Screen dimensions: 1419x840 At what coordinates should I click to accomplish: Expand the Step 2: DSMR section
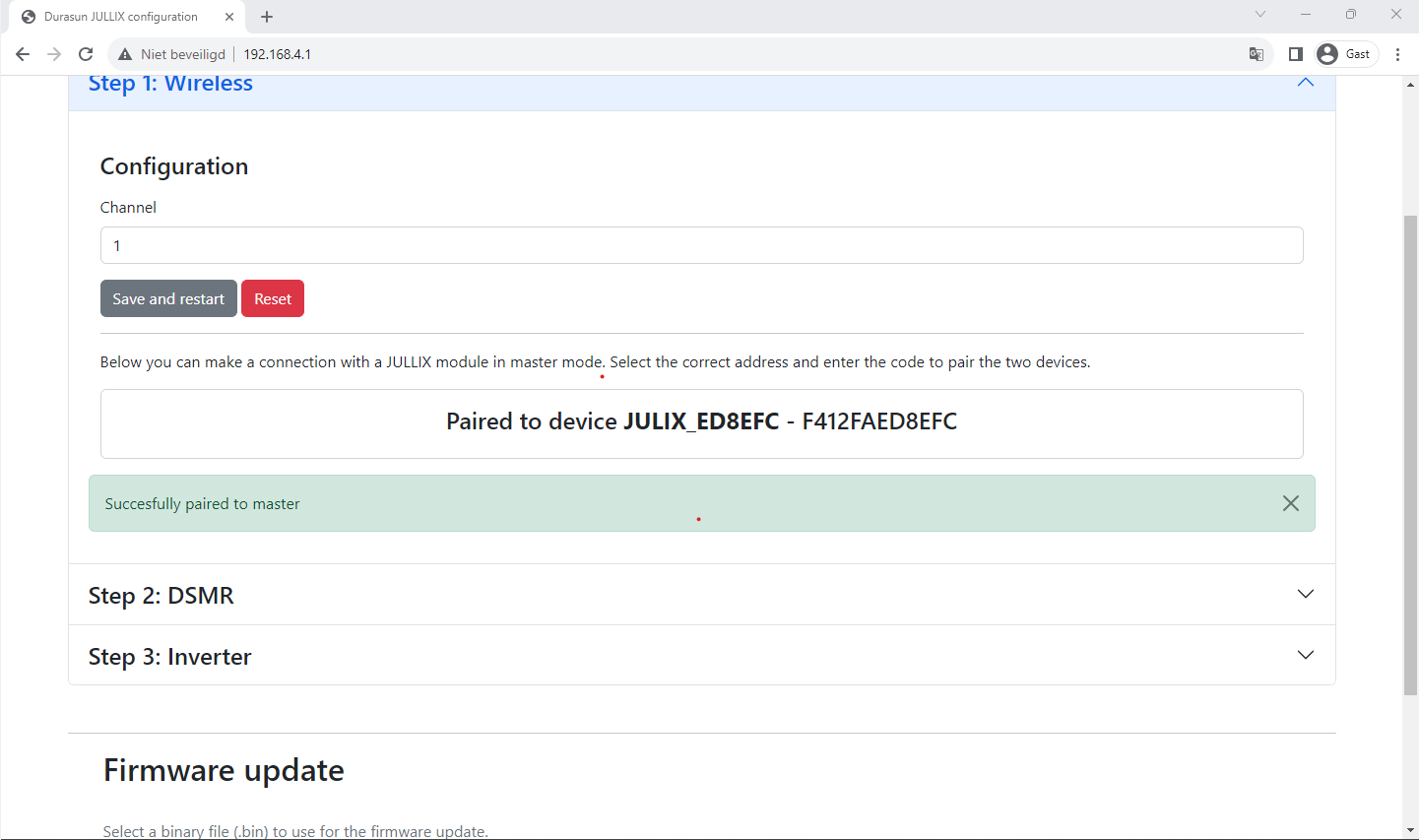[x=702, y=595]
